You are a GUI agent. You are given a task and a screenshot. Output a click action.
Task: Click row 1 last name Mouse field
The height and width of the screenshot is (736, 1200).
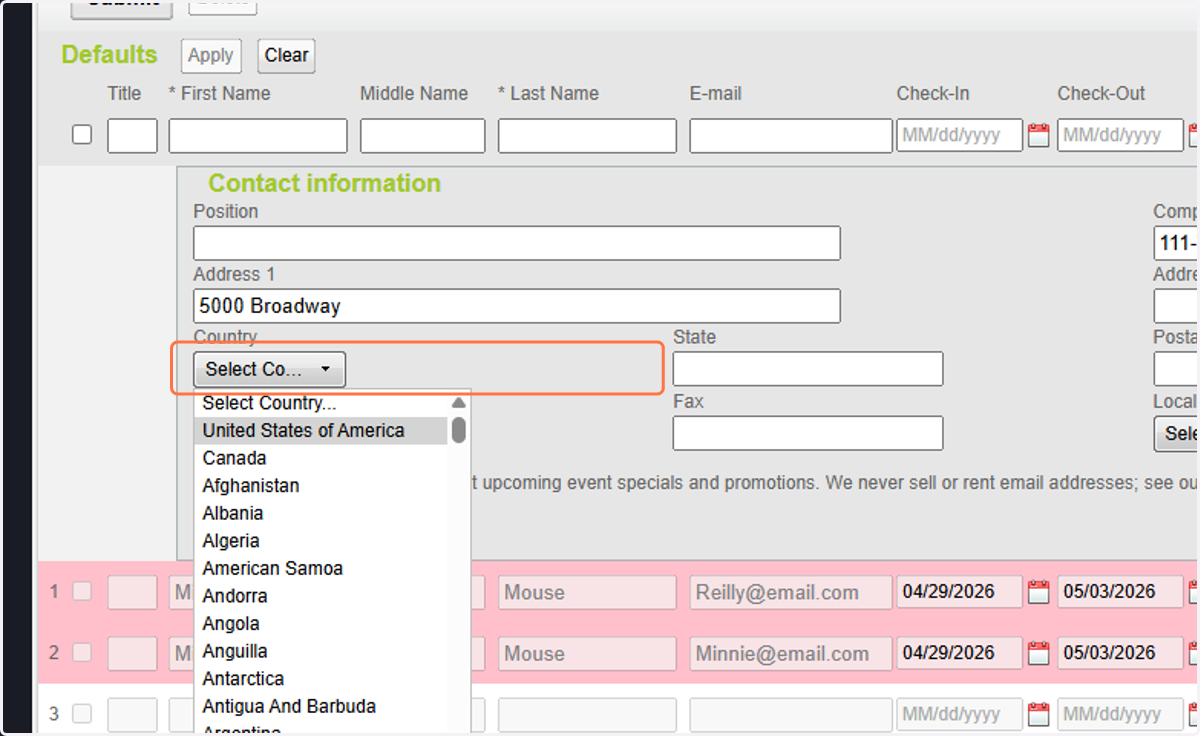(x=588, y=592)
